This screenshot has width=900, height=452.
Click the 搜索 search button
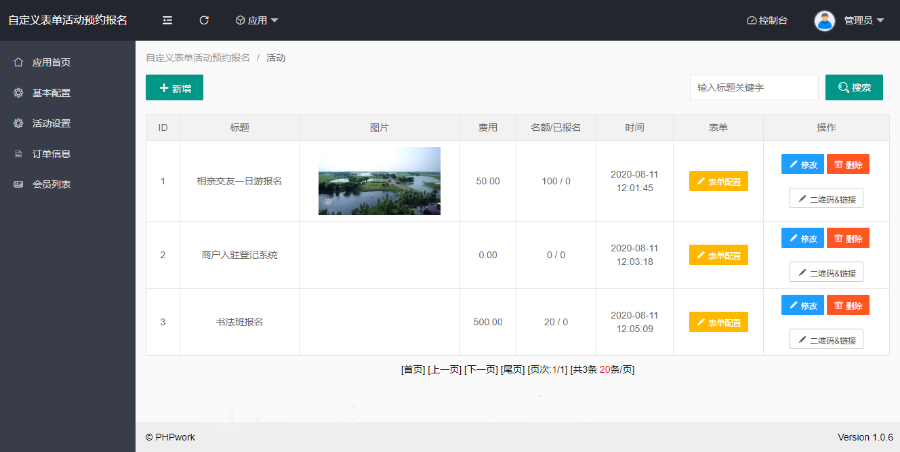[854, 88]
